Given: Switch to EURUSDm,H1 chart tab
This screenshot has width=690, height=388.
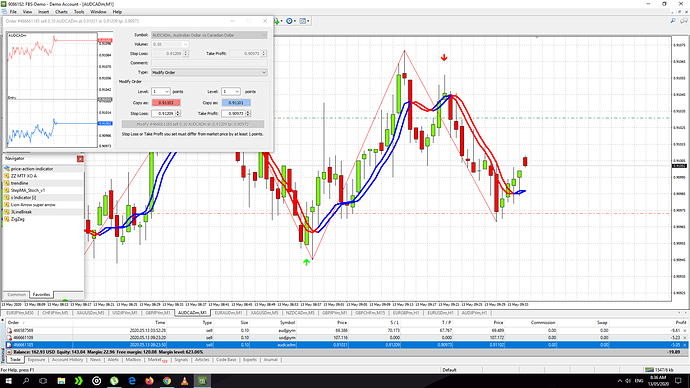Looking at the screenshot, I should click(440, 313).
